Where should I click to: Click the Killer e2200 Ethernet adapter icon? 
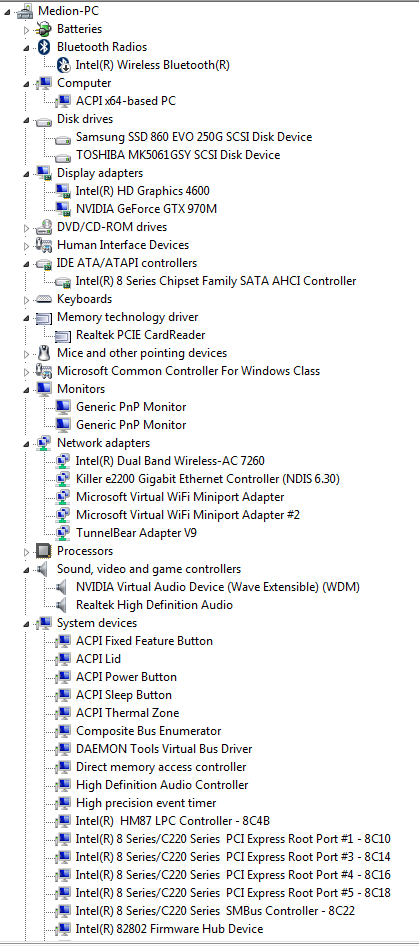(x=63, y=479)
